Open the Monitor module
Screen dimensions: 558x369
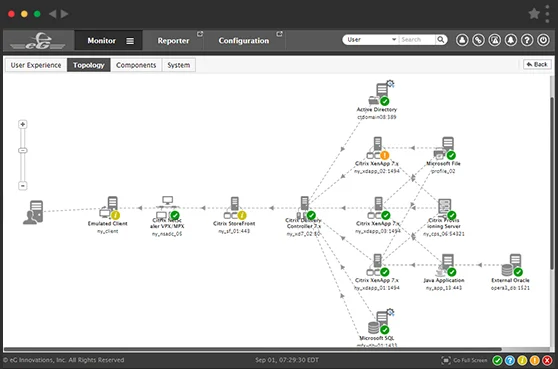101,41
